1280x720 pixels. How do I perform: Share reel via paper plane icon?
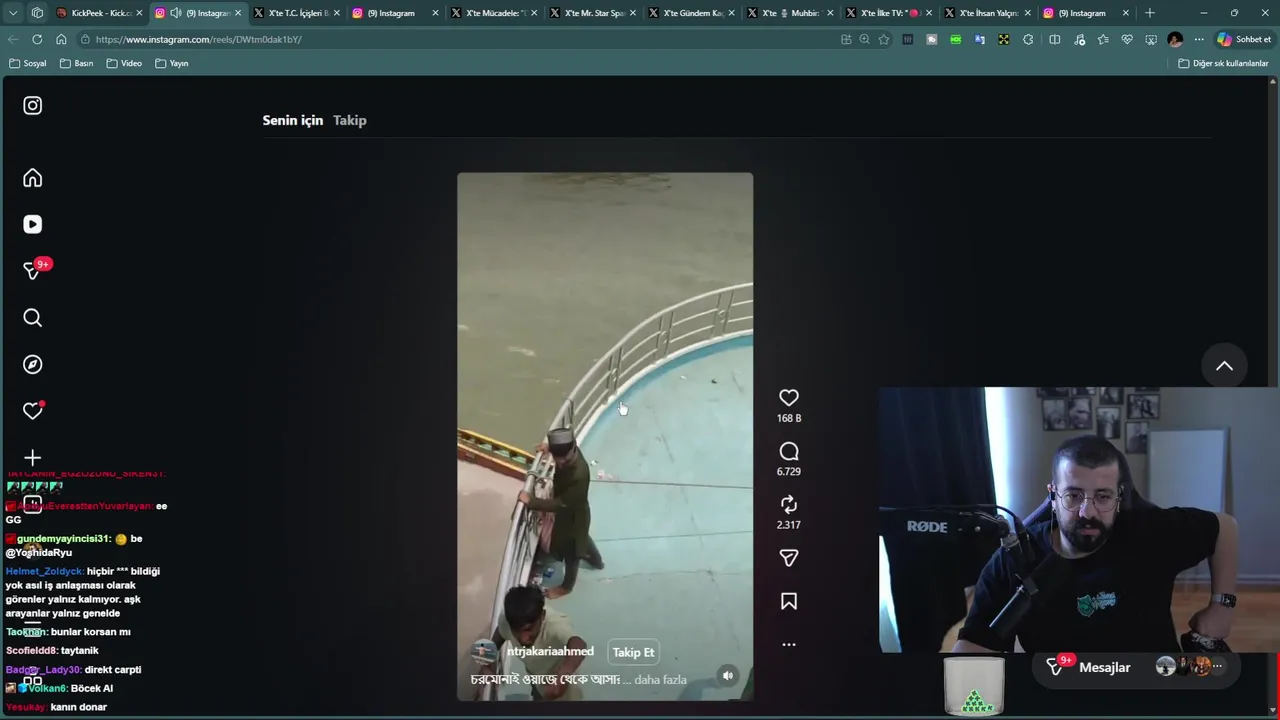(x=789, y=558)
